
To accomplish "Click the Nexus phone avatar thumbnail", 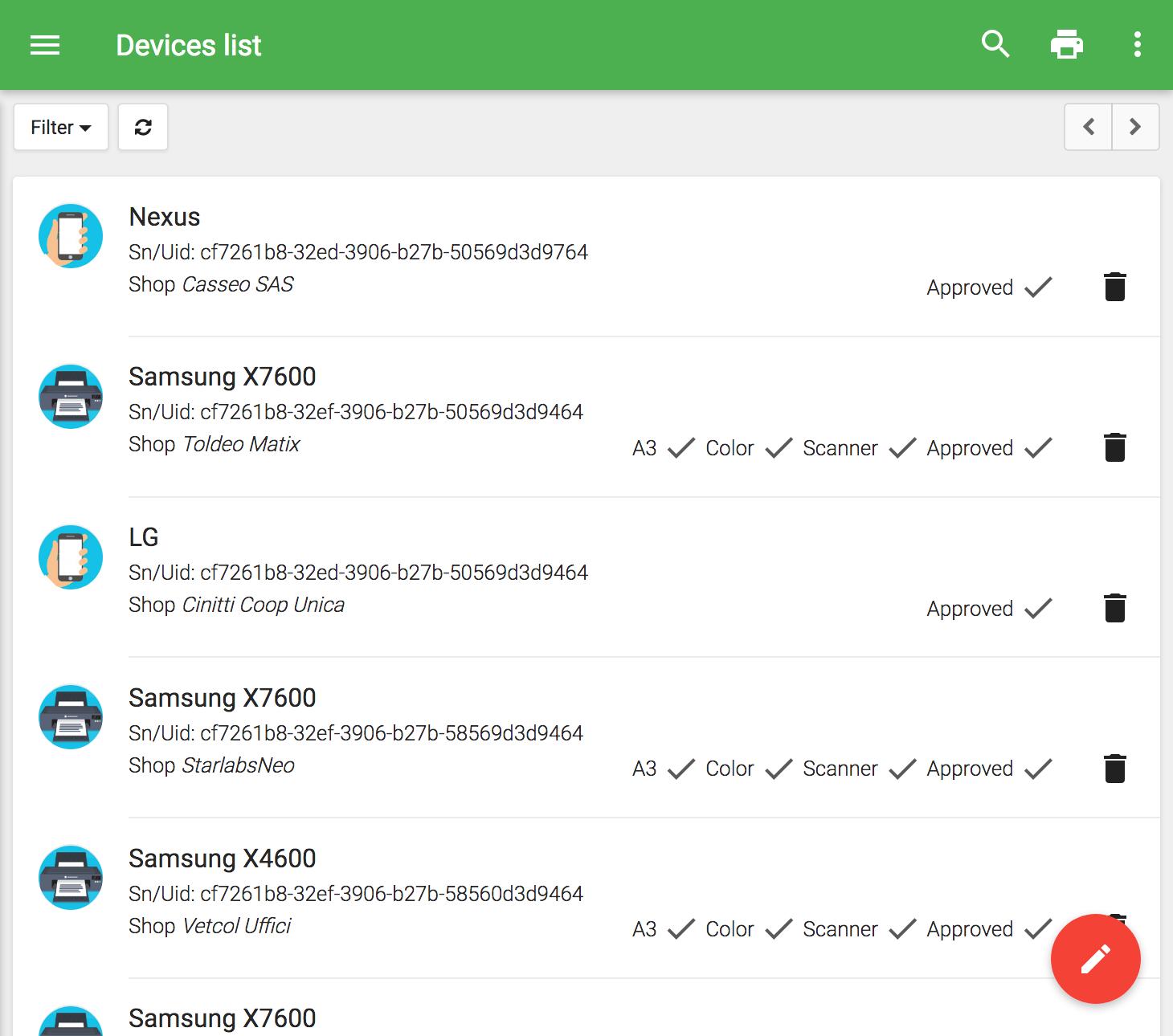I will pos(71,236).
